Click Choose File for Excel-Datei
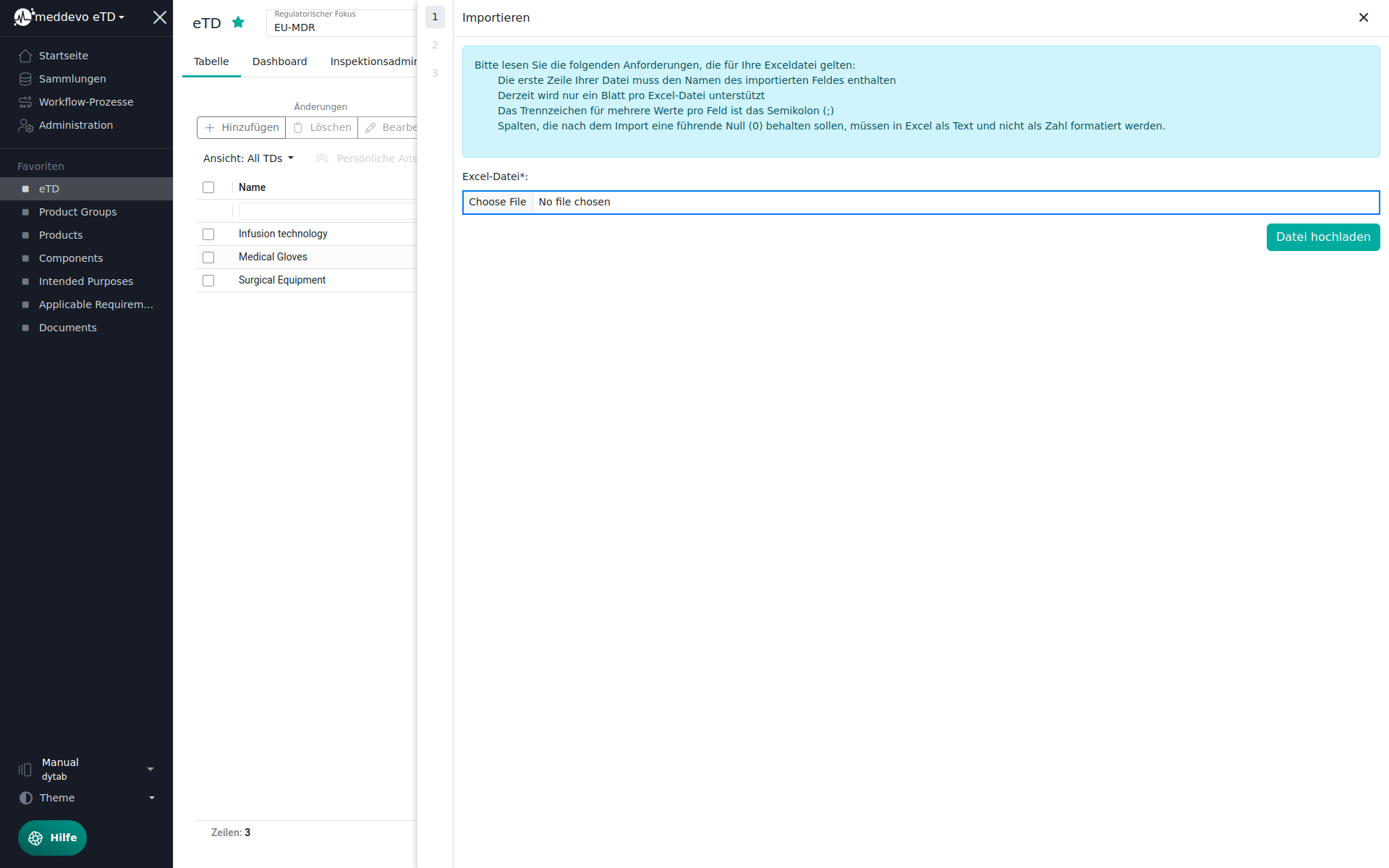Viewport: 1389px width, 868px height. [x=498, y=202]
